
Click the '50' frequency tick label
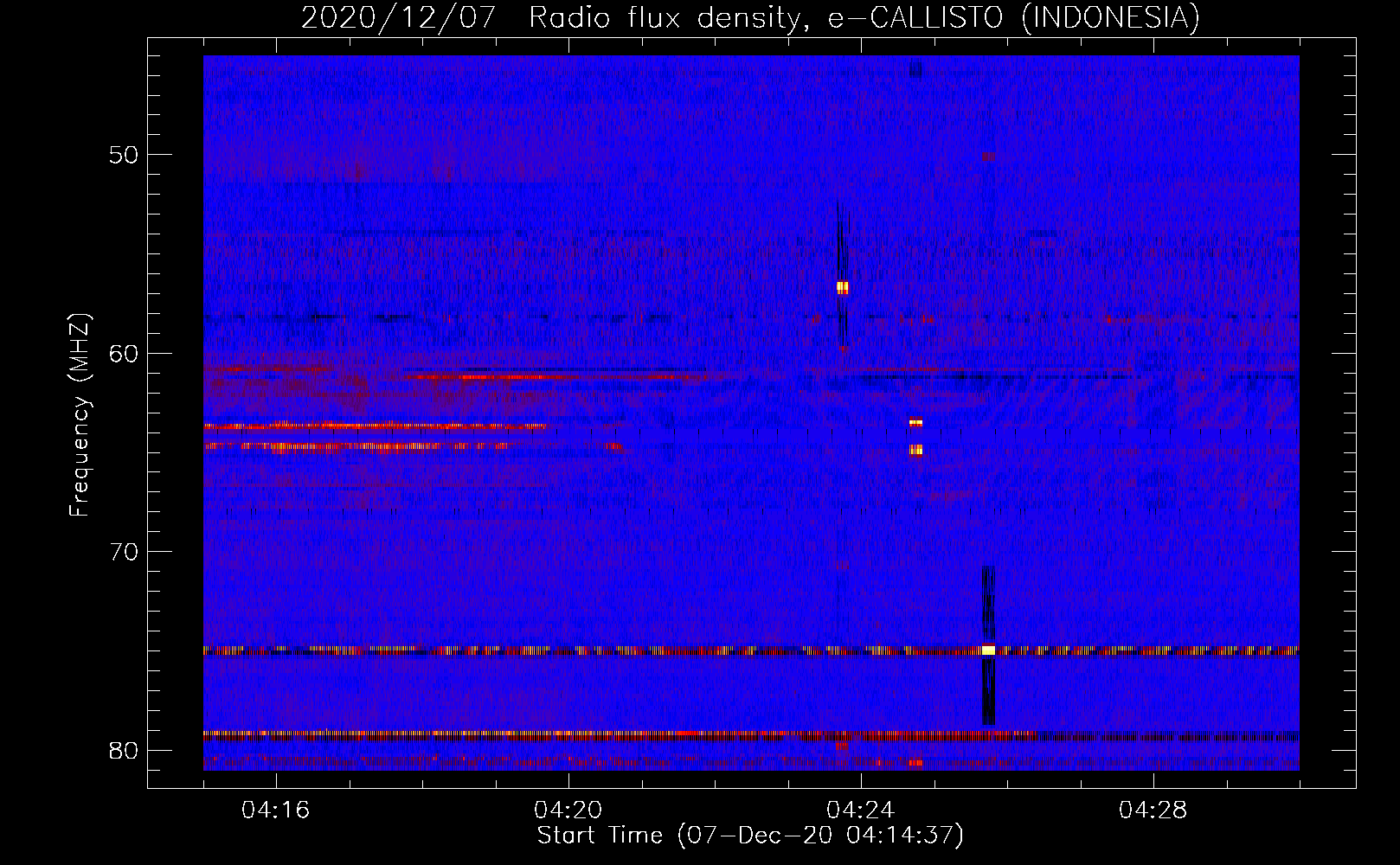point(124,155)
